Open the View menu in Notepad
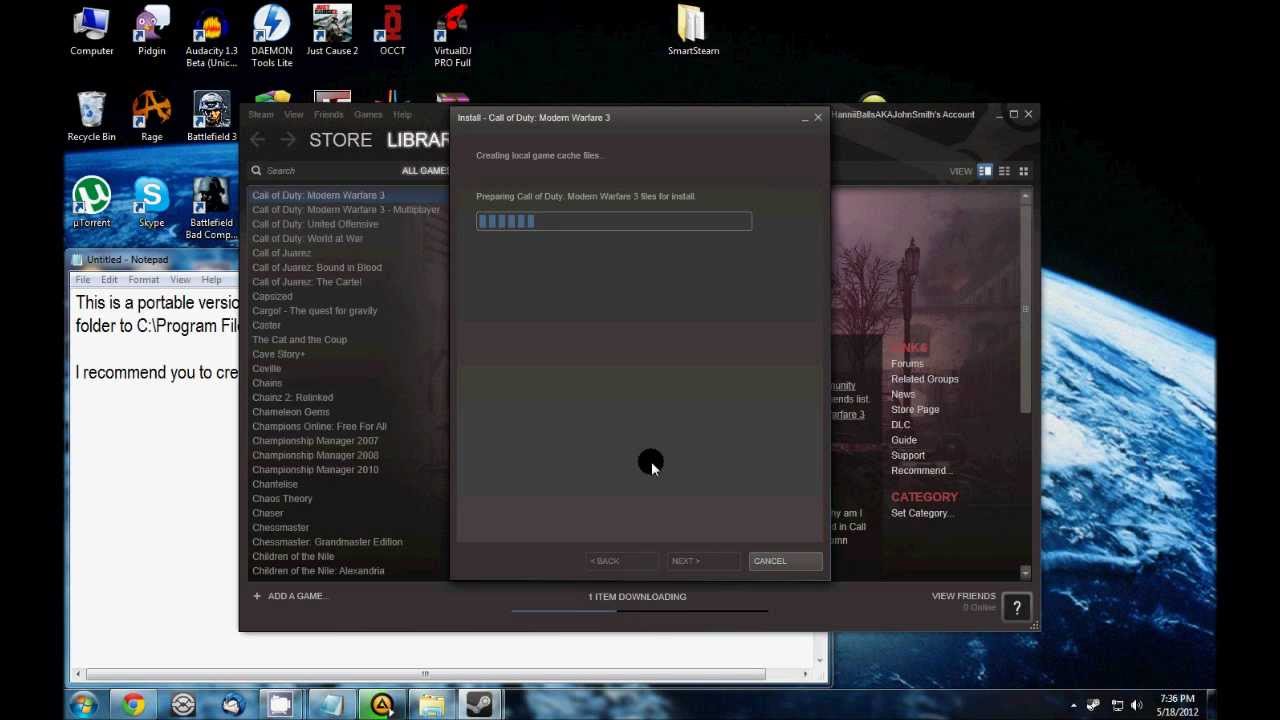Screen dimensions: 1280x720 [180, 280]
